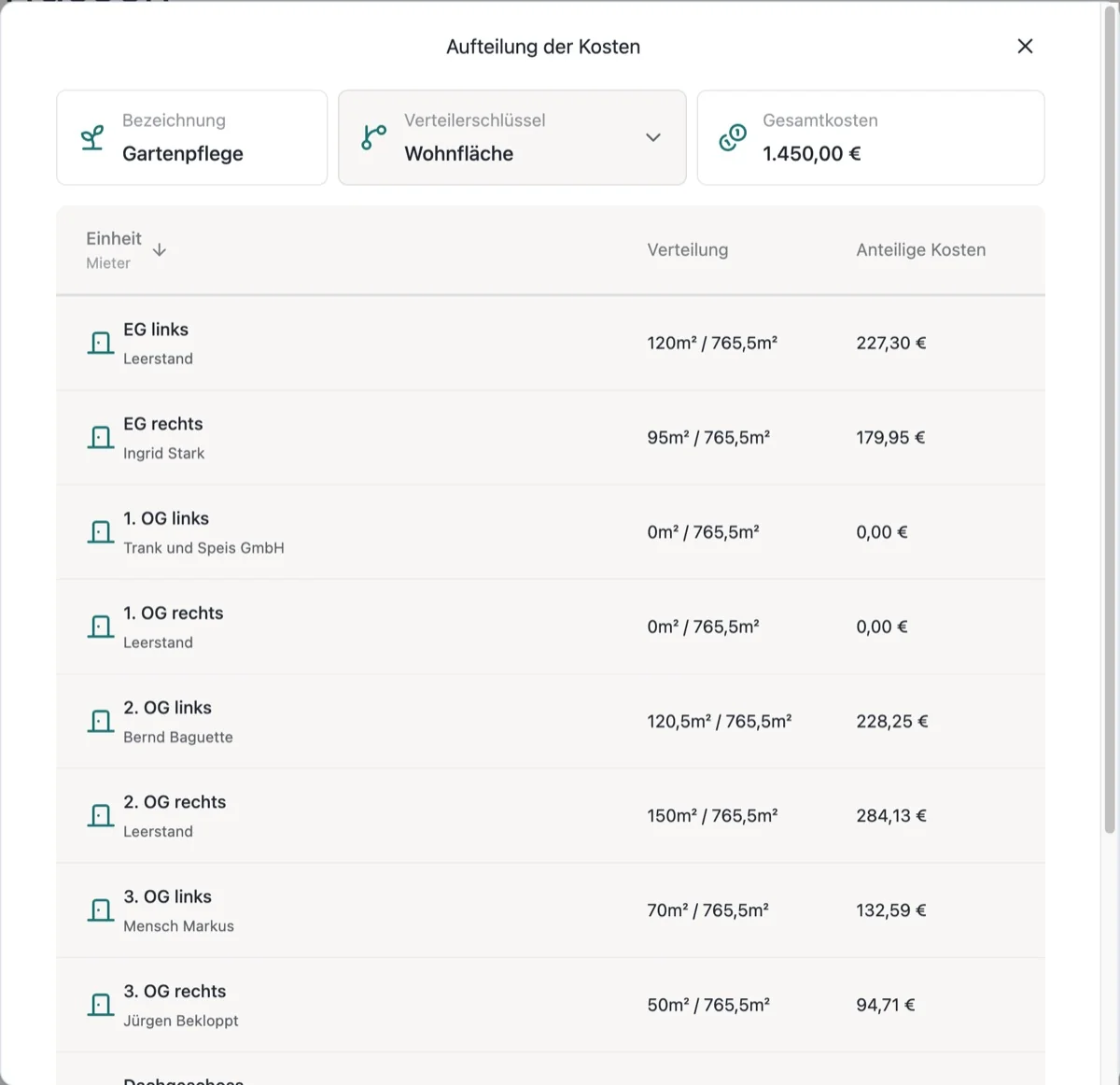Click the coins icon beside Gesamtkosten
The width and height of the screenshot is (1120, 1085).
[x=733, y=137]
